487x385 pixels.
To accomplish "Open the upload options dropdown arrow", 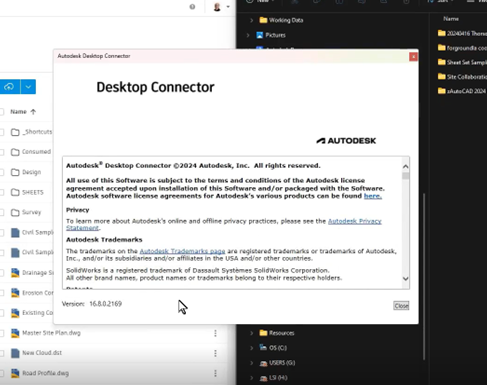I will [x=28, y=87].
